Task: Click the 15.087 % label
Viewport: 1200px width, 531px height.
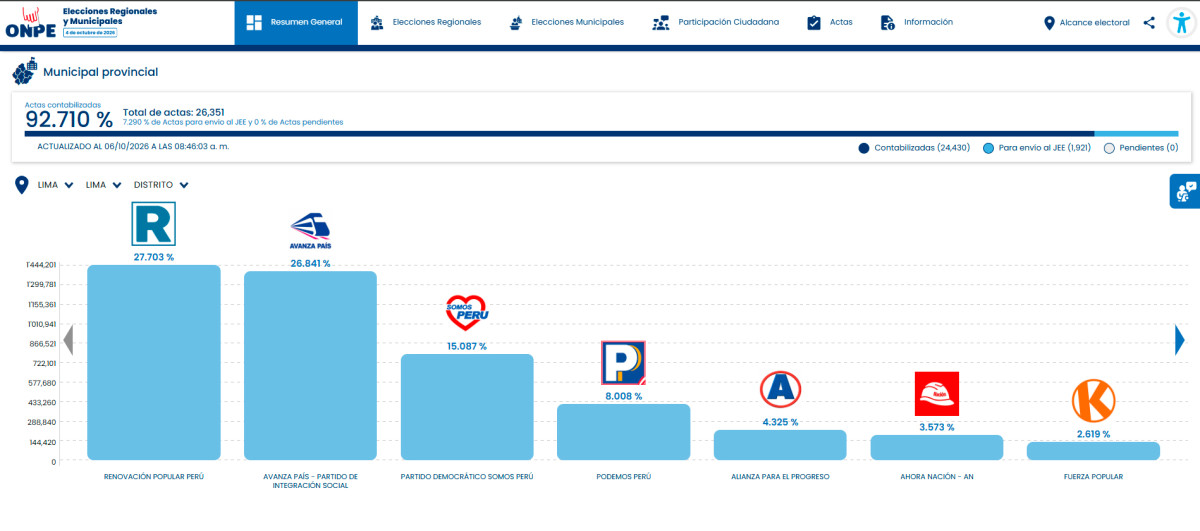Action: pyautogui.click(x=467, y=346)
